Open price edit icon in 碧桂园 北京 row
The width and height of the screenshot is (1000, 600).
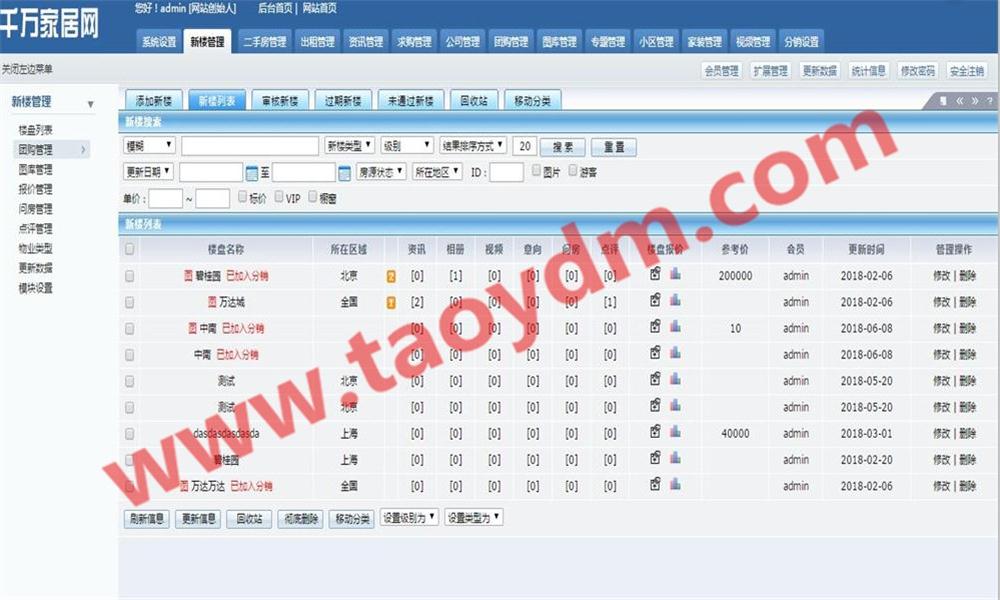655,274
